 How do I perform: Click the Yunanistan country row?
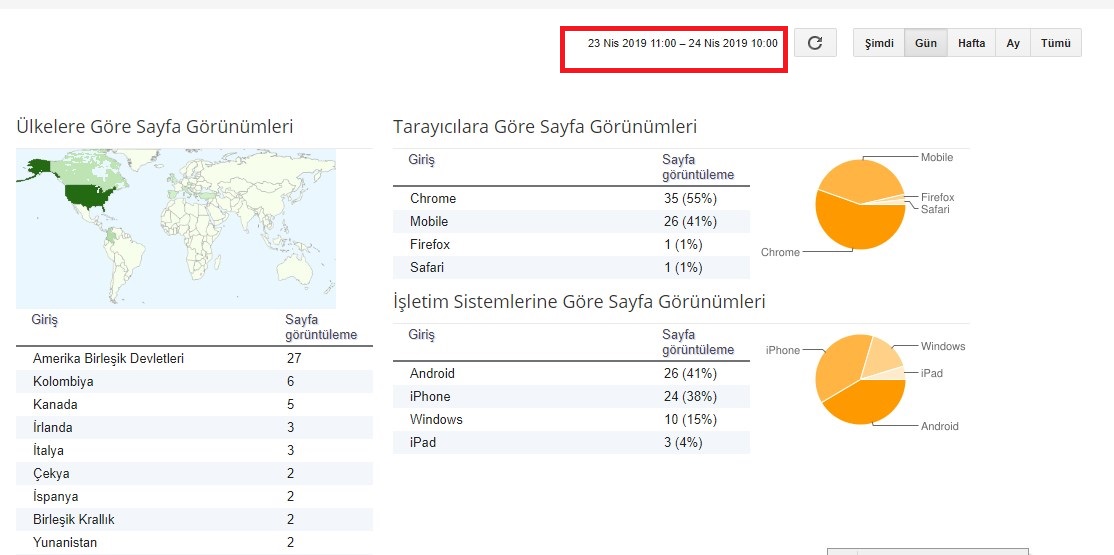(194, 542)
